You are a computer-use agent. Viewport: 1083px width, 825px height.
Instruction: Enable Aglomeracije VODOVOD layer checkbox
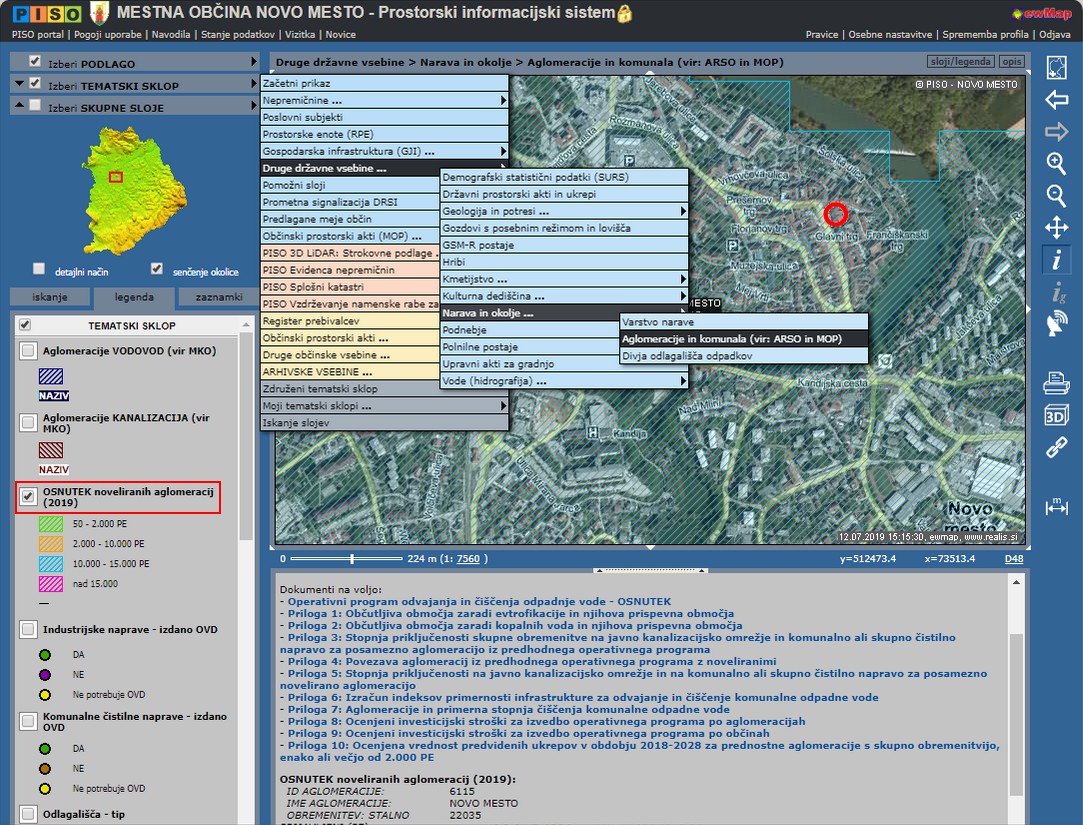[28, 351]
